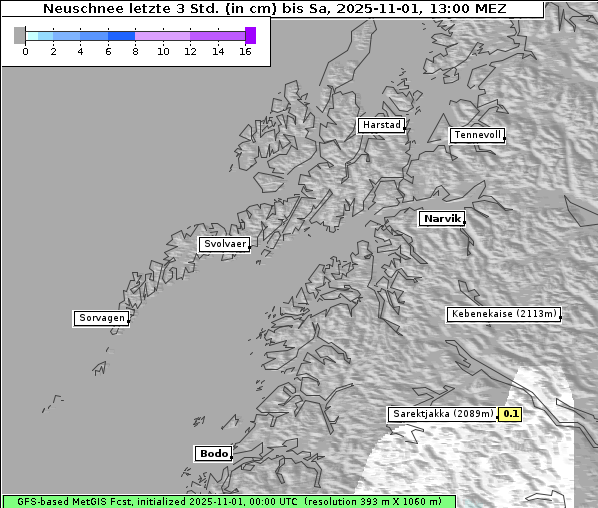Image resolution: width=598 pixels, height=508 pixels.
Task: Select the Narvik city label
Action: pyautogui.click(x=442, y=219)
